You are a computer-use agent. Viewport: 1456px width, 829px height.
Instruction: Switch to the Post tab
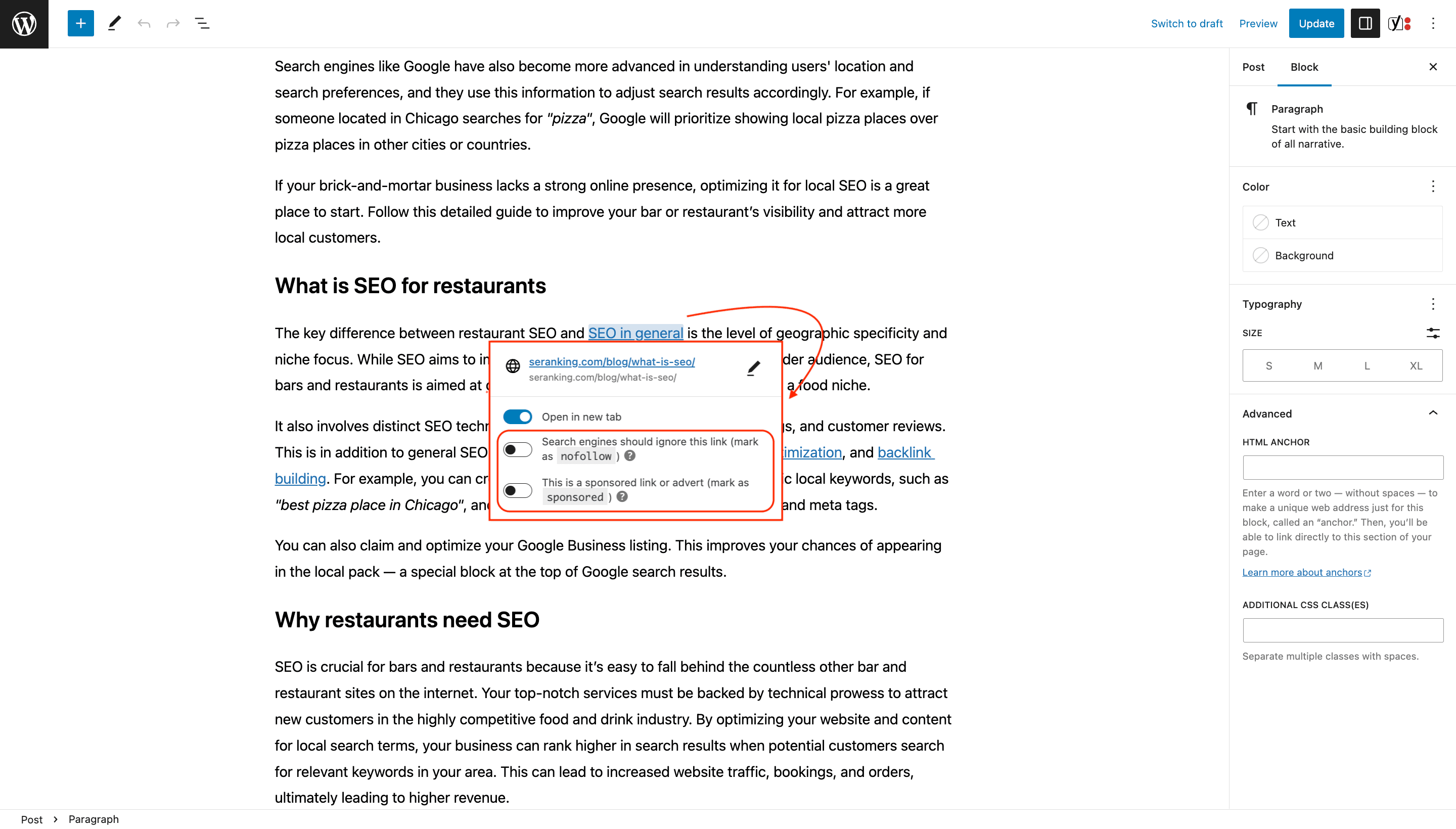tap(1253, 67)
